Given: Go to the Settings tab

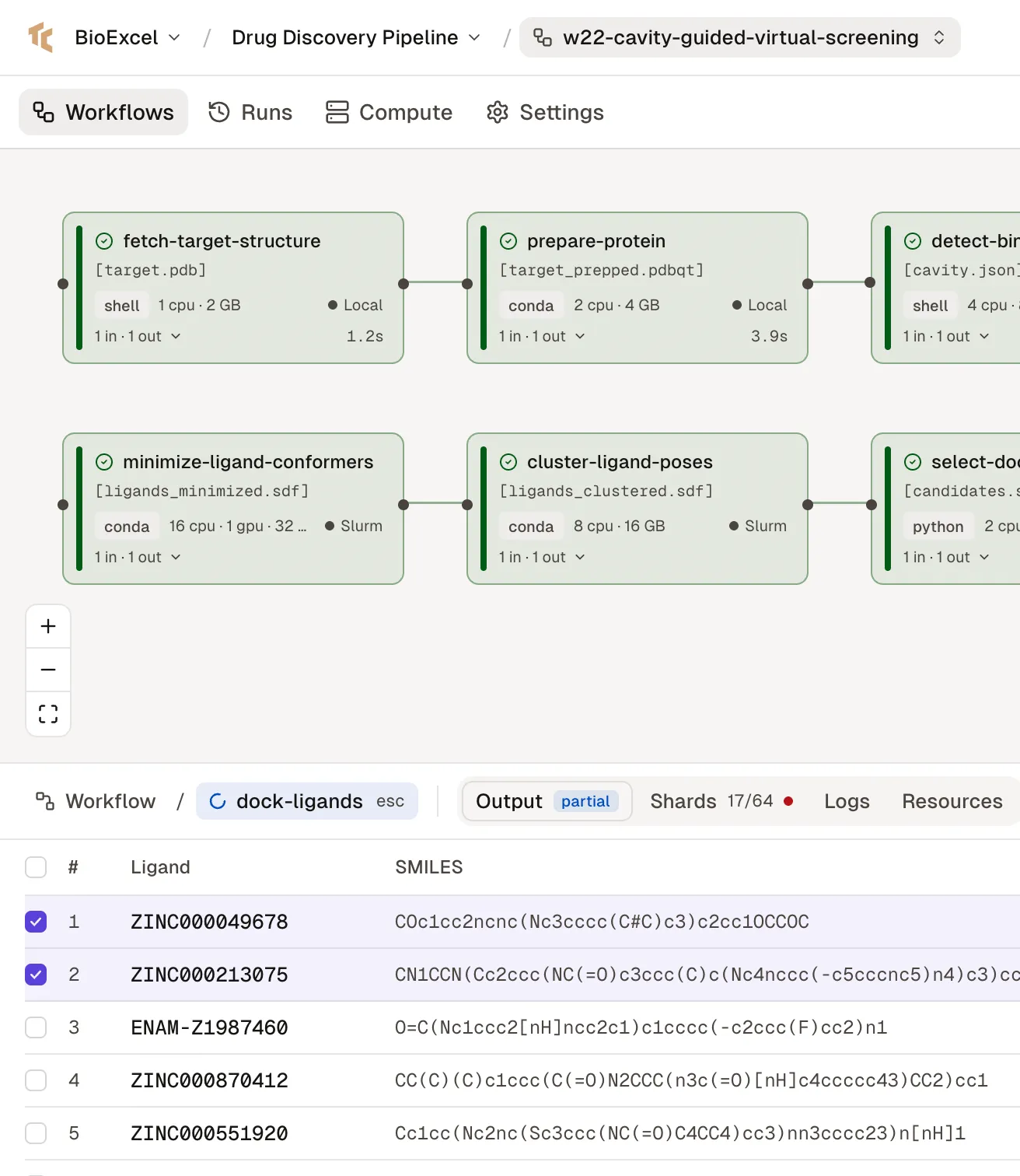Looking at the screenshot, I should (x=544, y=112).
